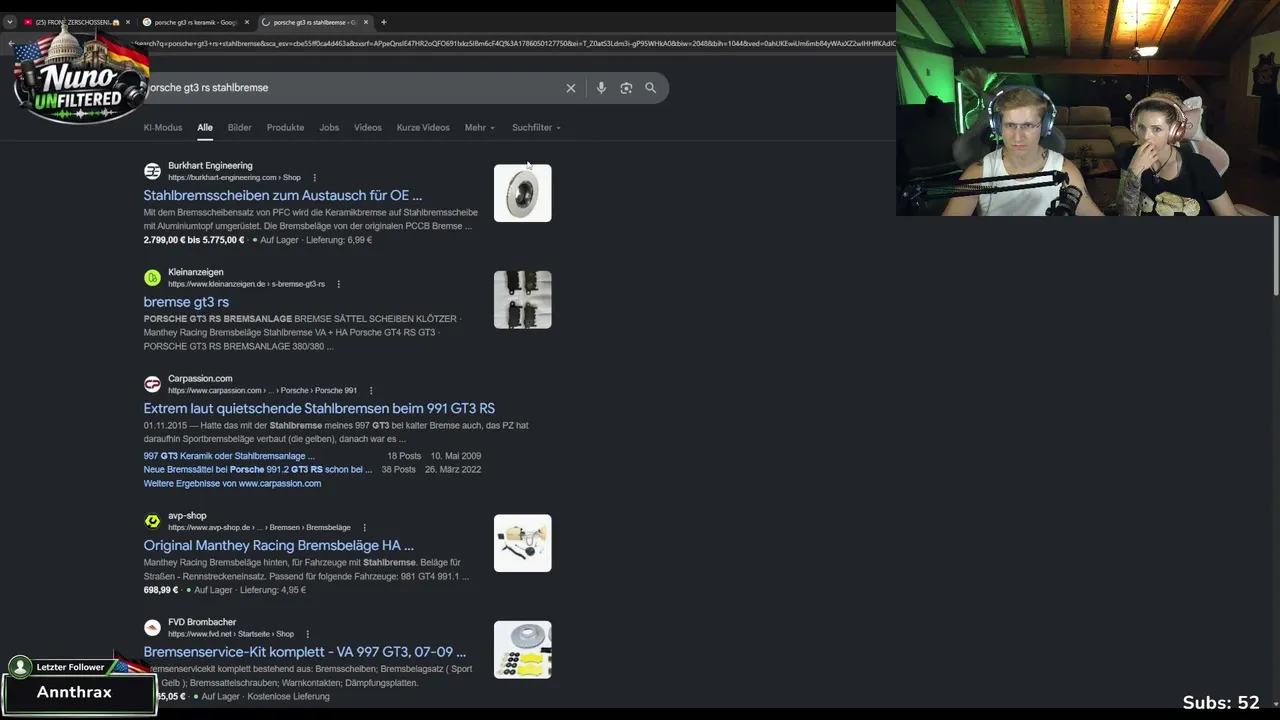This screenshot has width=1280, height=720.
Task: Open 'Bremsenservice-Kit komplett - VA 997 GT3' result
Action: click(305, 652)
